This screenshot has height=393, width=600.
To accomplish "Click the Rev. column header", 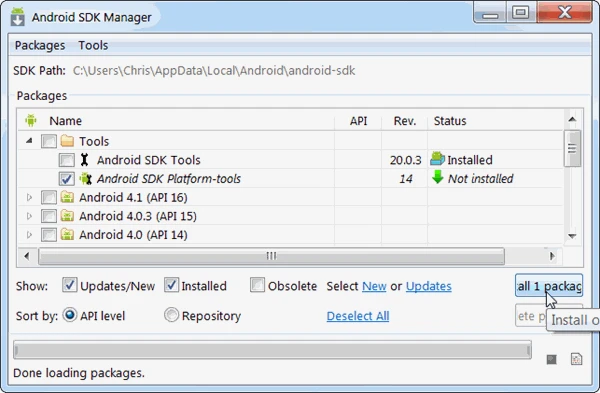I will tap(404, 121).
